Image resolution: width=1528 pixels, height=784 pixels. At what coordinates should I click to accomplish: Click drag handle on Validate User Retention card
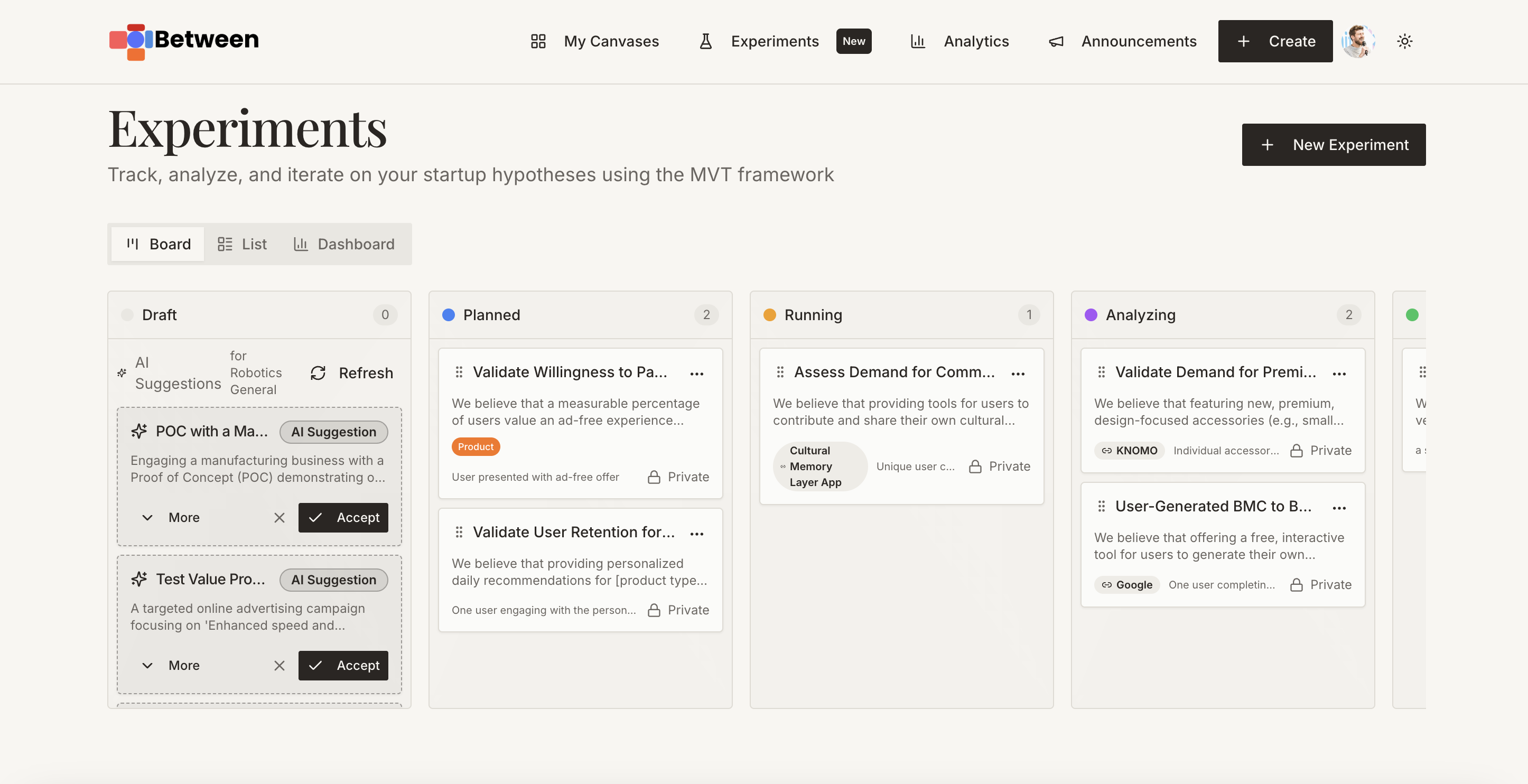click(x=459, y=532)
